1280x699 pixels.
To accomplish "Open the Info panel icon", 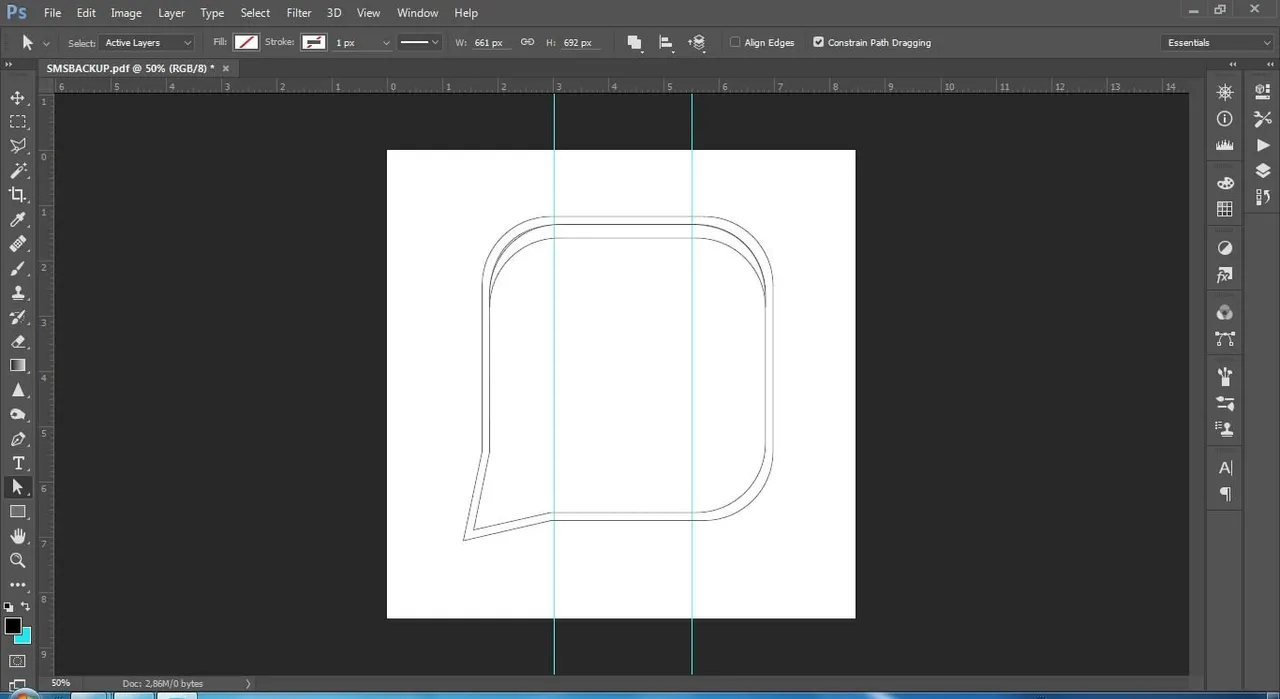I will point(1225,119).
